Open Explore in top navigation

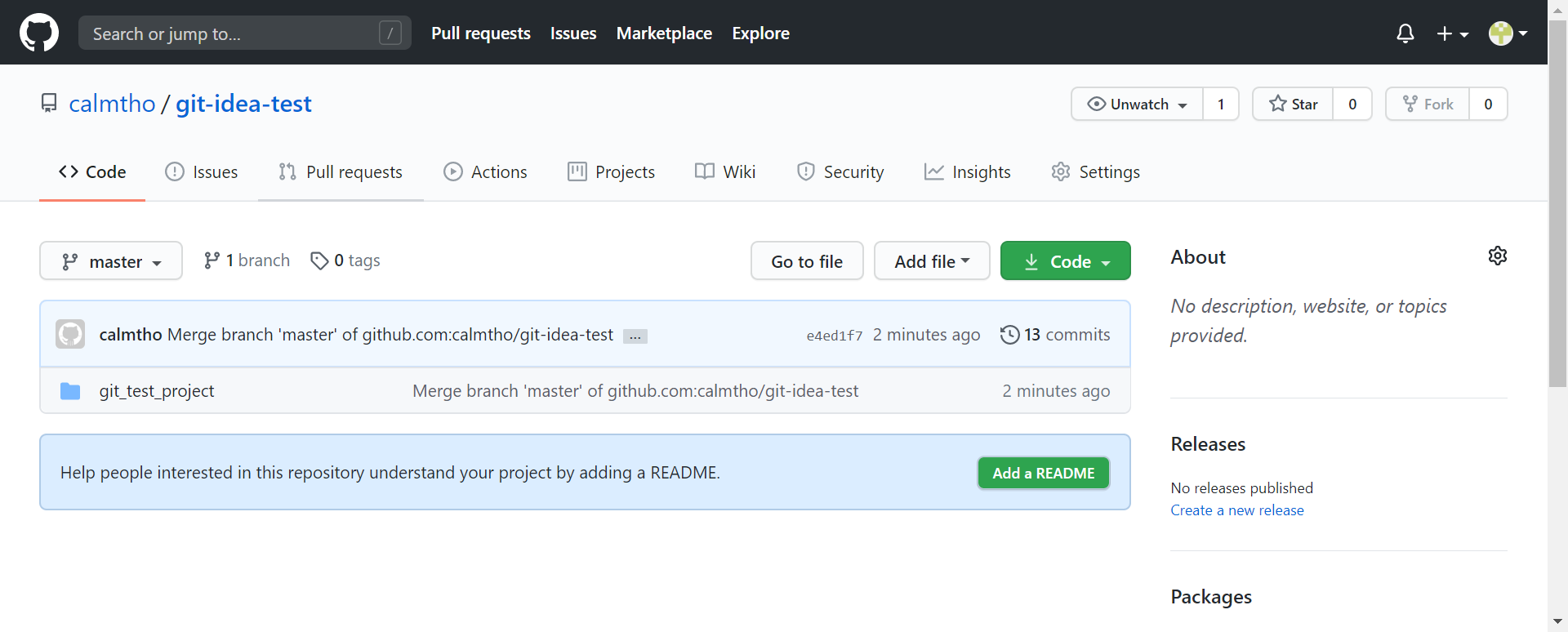click(x=760, y=33)
